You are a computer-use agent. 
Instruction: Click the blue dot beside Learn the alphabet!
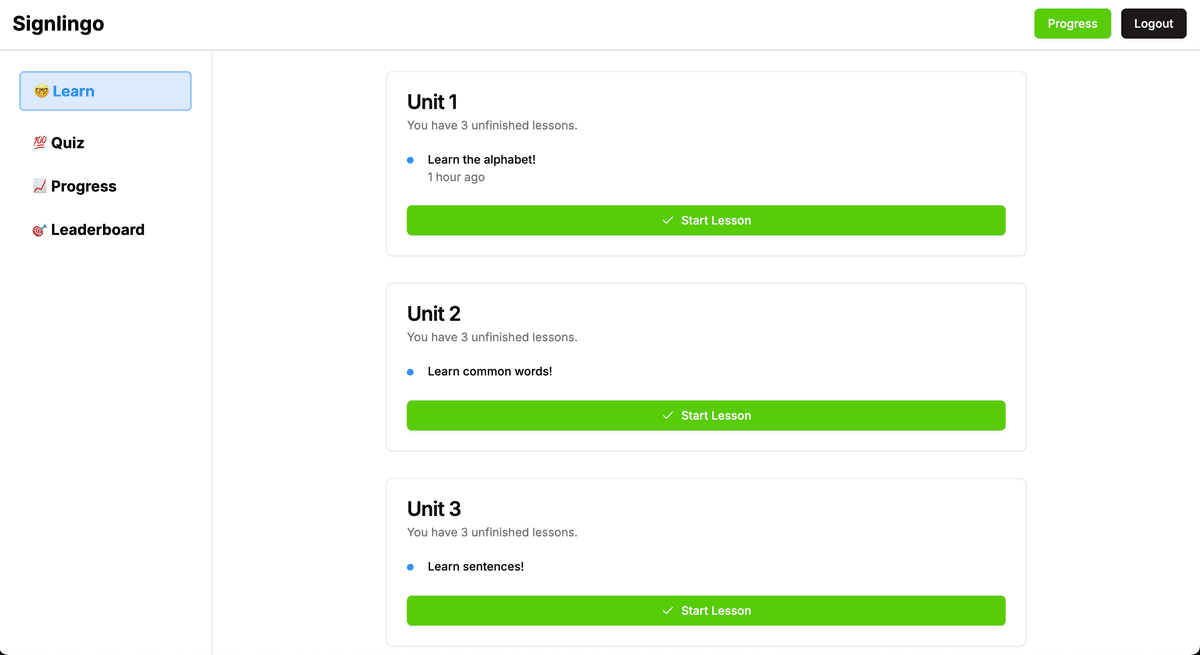[x=410, y=159]
